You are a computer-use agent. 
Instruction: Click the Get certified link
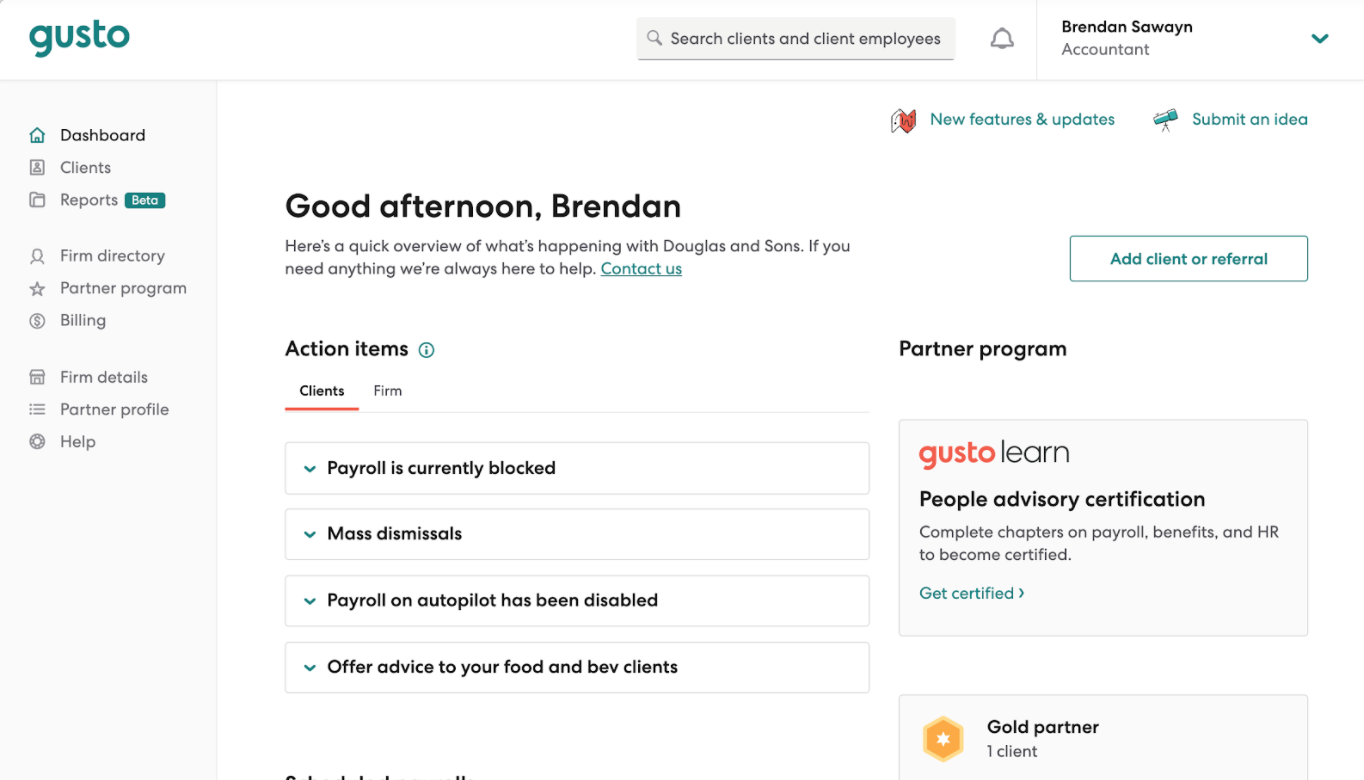971,593
